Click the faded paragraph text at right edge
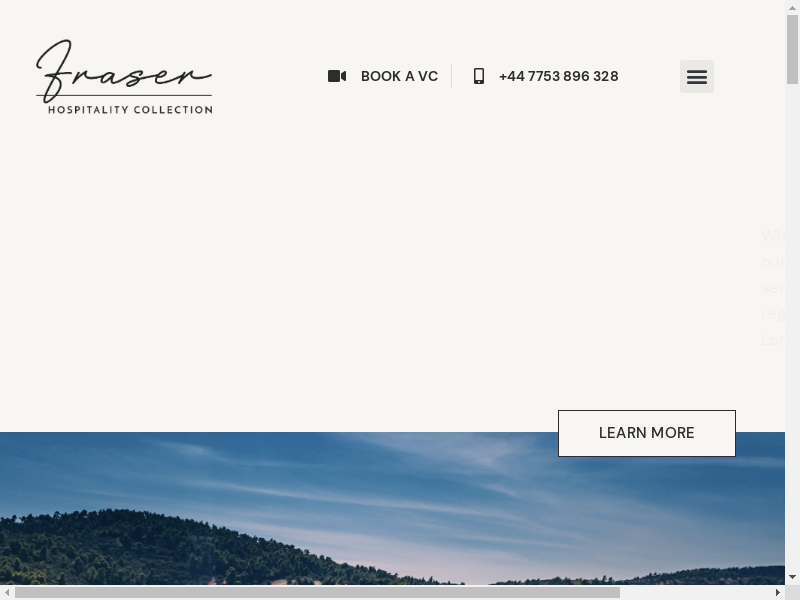 773,288
